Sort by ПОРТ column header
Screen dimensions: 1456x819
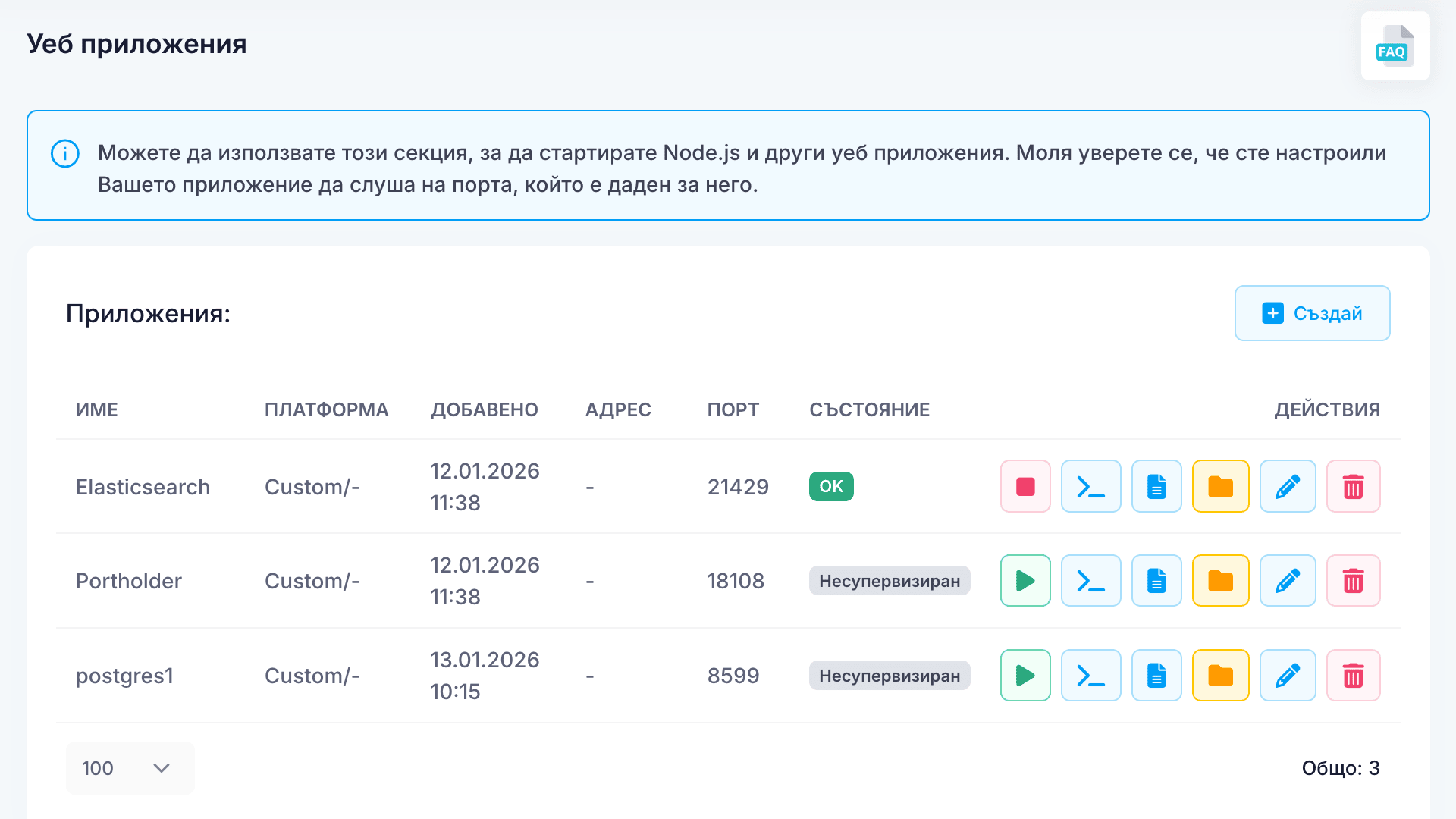click(x=733, y=409)
